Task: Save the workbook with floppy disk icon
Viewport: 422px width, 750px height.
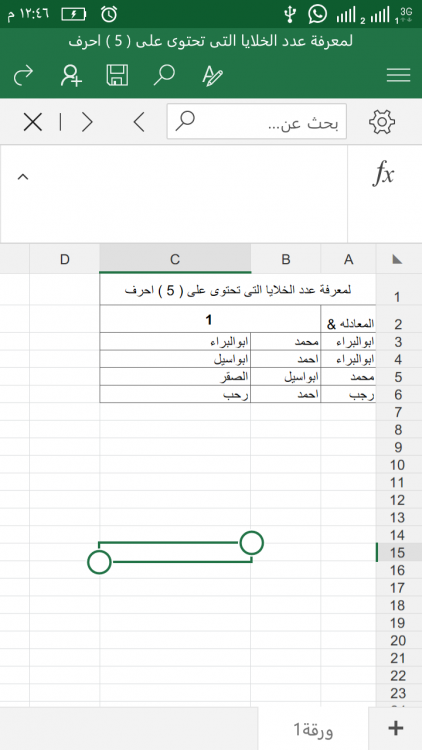Action: coord(117,75)
